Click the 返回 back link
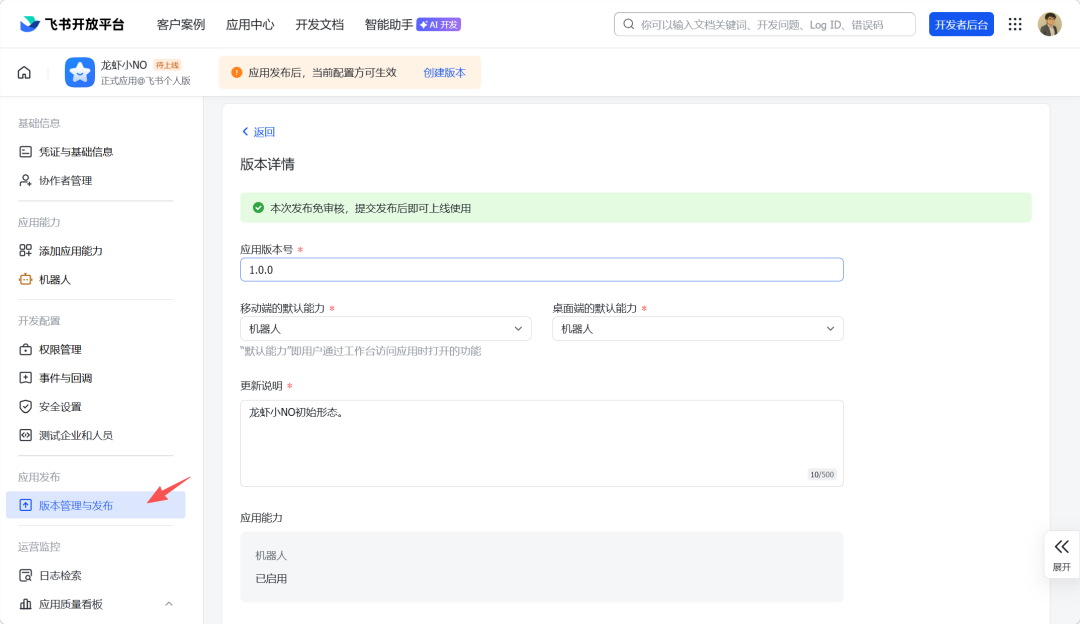The width and height of the screenshot is (1080, 624). tap(258, 132)
